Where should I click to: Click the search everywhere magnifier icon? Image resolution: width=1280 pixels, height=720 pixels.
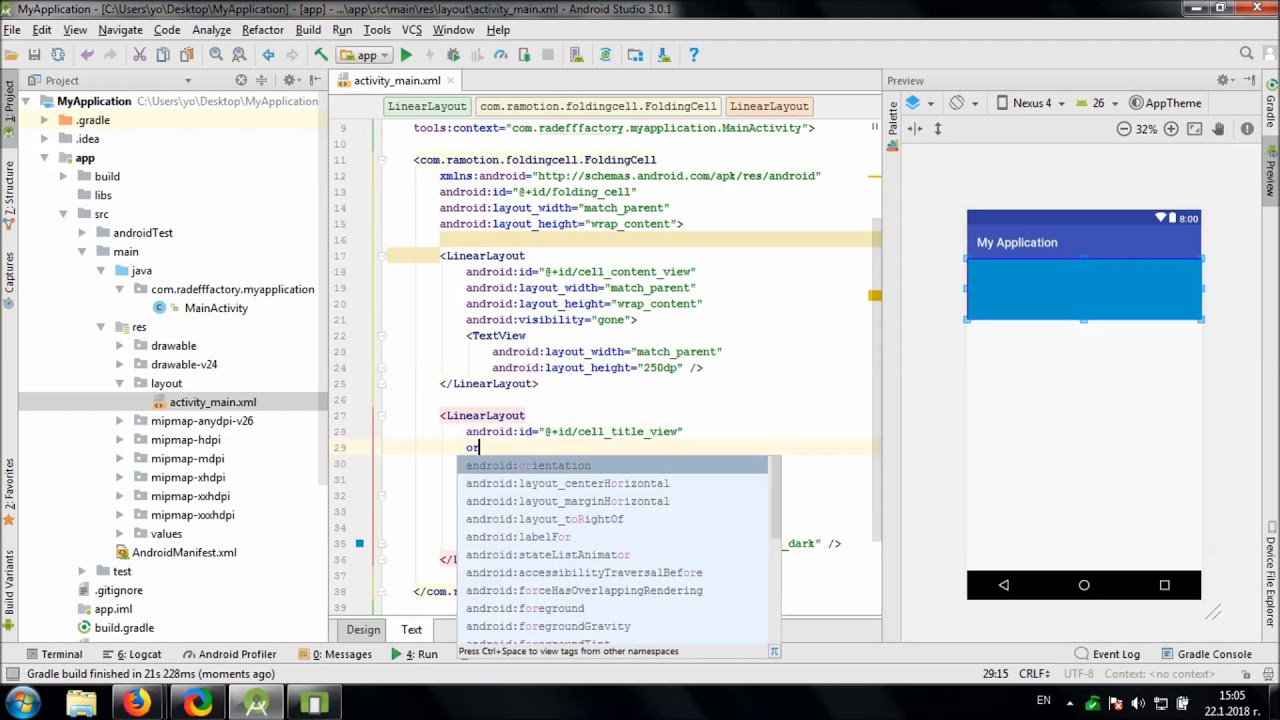pyautogui.click(x=1246, y=54)
